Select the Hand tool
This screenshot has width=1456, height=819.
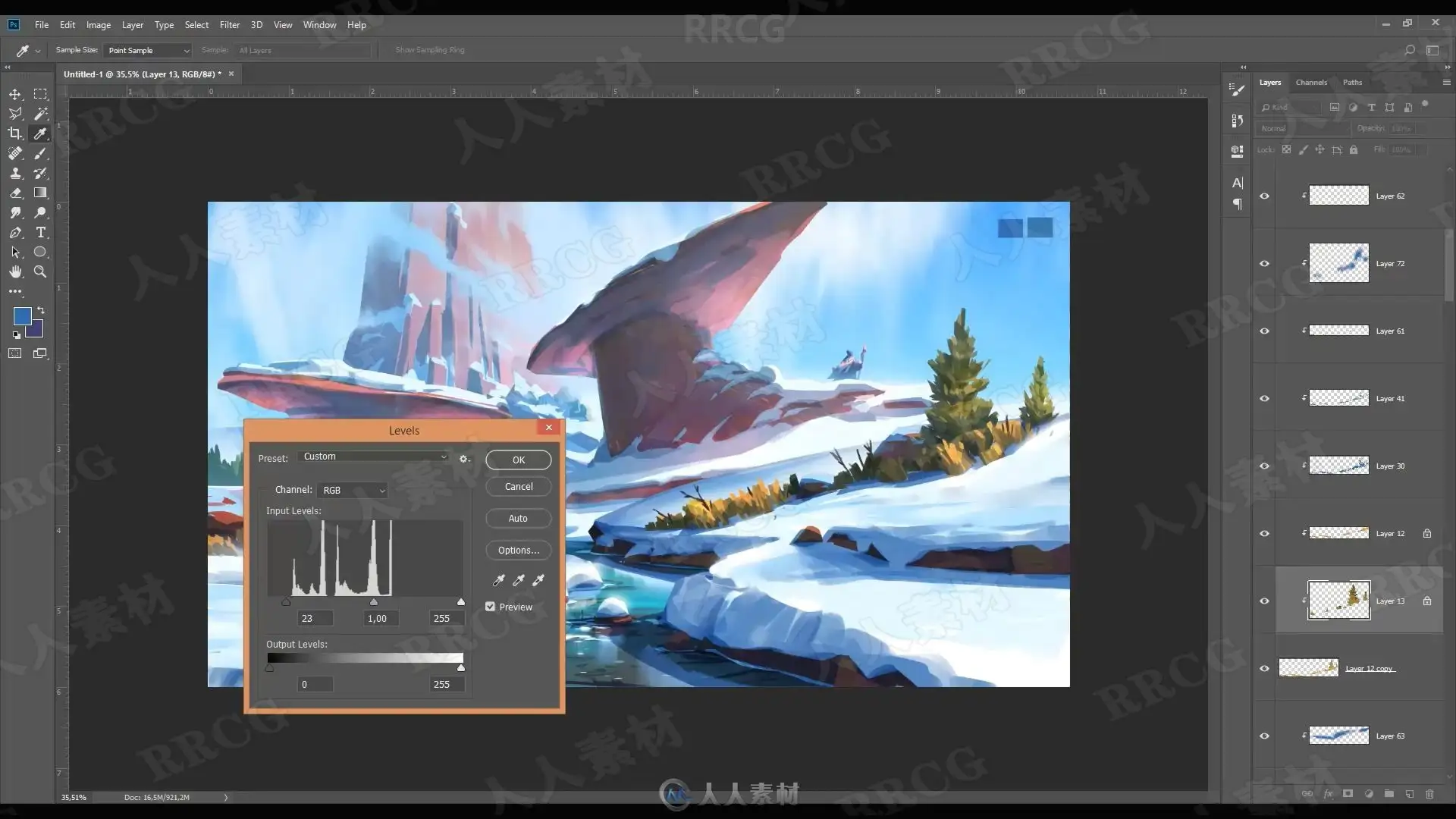click(15, 271)
